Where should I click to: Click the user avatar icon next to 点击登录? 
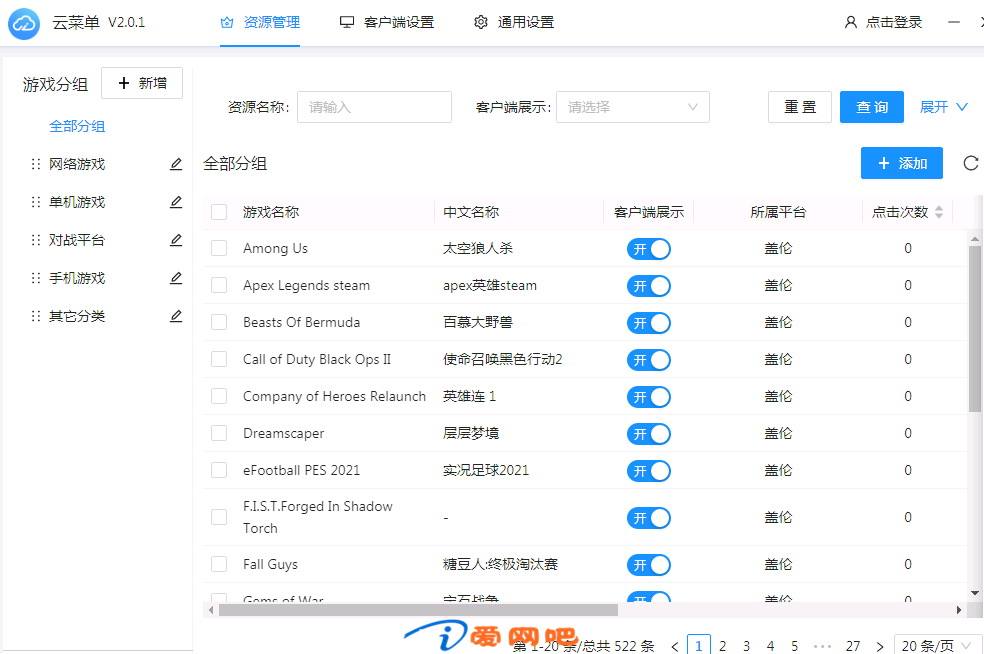850,23
